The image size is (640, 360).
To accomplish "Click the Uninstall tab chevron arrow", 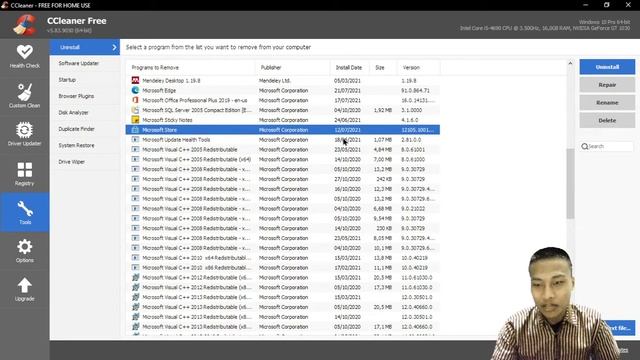I will click(114, 47).
